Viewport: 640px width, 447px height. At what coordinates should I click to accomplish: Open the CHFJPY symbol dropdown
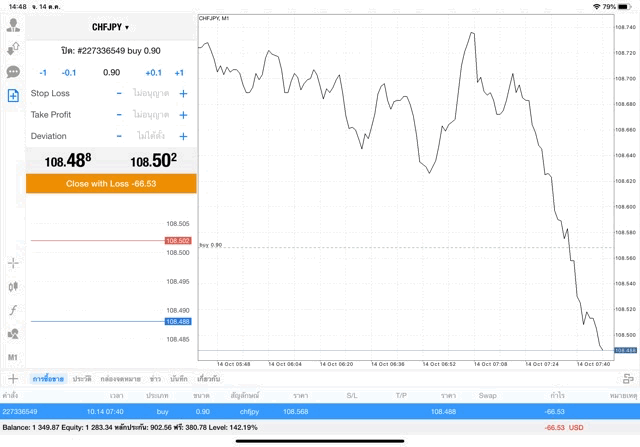point(111,27)
